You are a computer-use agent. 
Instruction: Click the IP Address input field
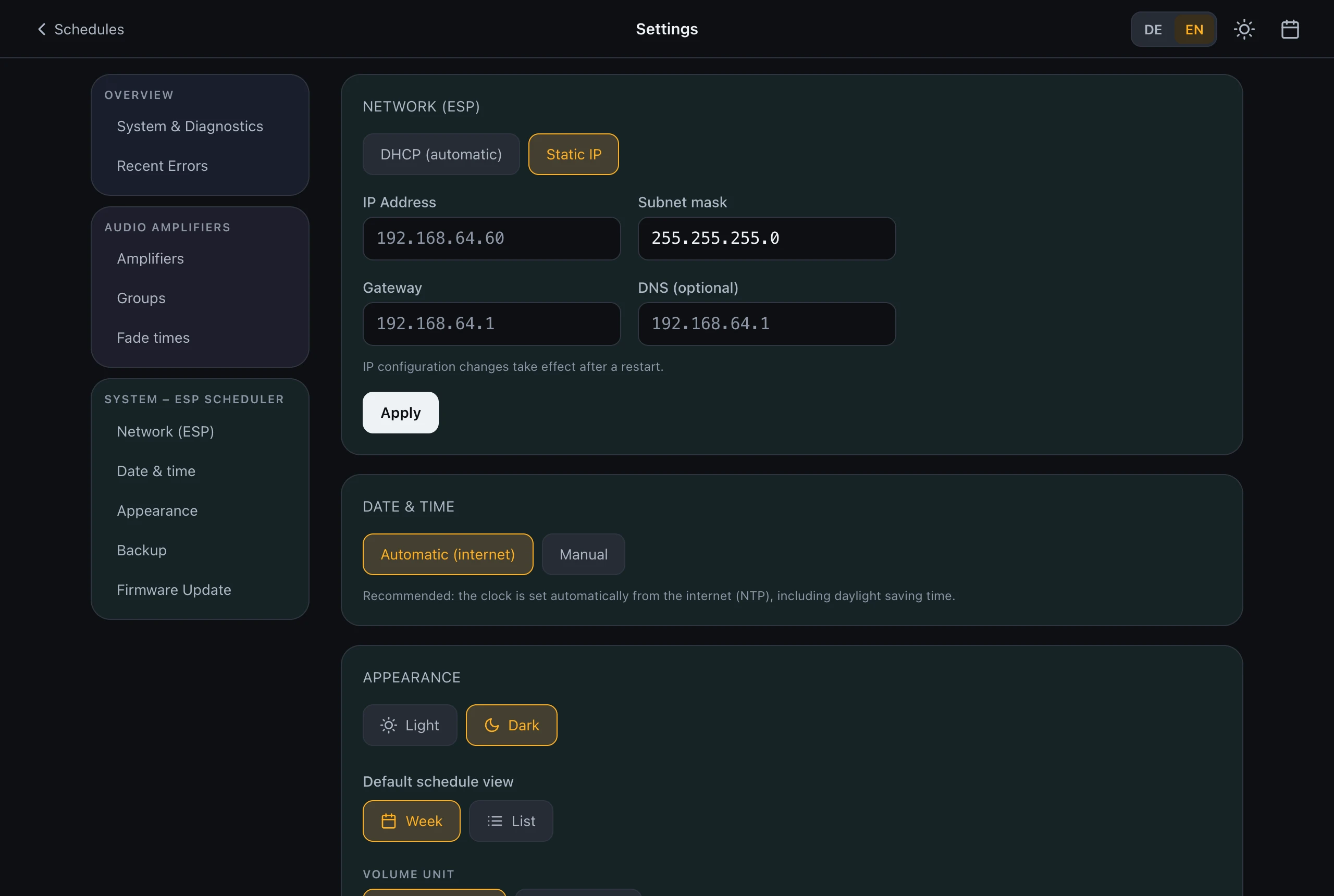(491, 238)
